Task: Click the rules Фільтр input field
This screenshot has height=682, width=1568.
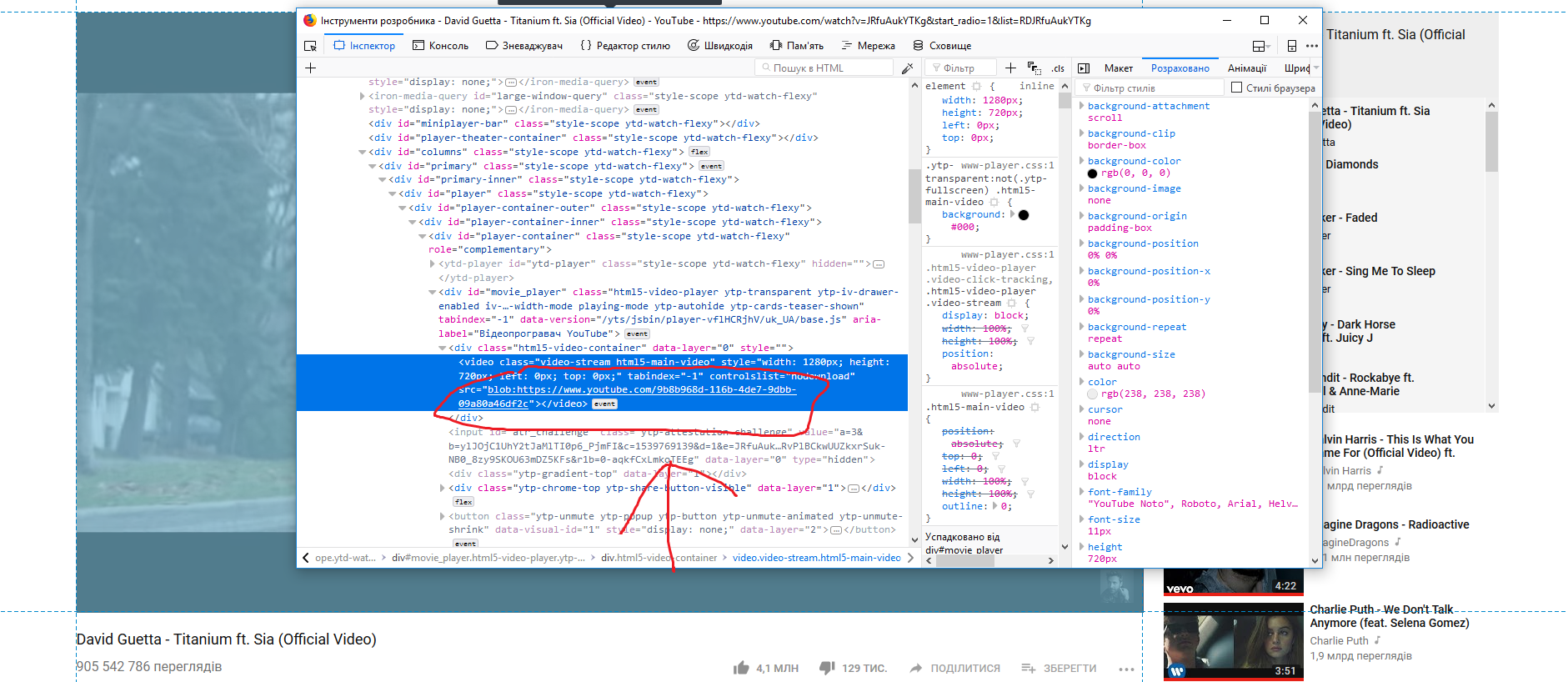Action: [961, 68]
